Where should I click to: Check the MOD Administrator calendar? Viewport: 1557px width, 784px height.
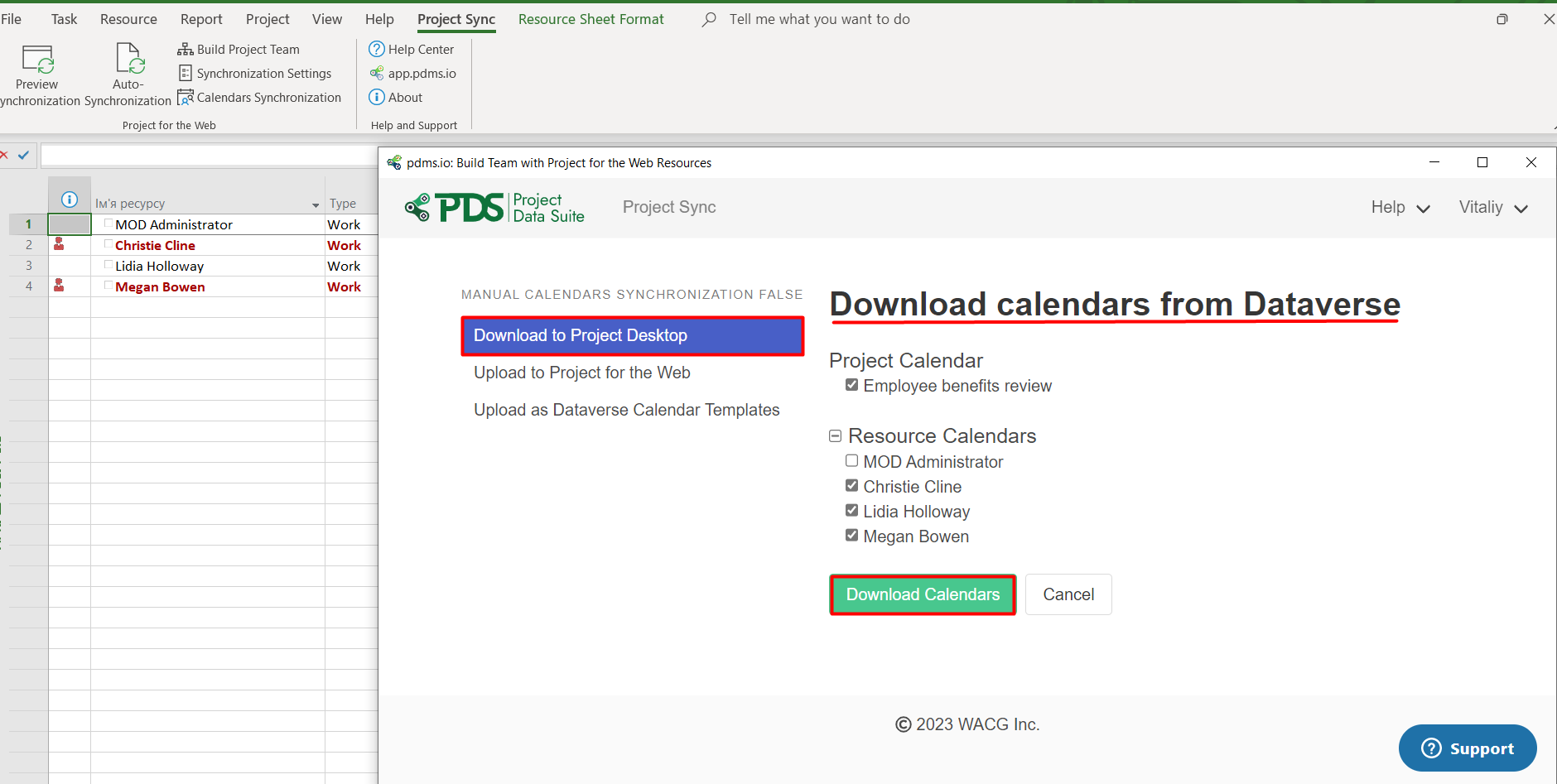(x=852, y=460)
